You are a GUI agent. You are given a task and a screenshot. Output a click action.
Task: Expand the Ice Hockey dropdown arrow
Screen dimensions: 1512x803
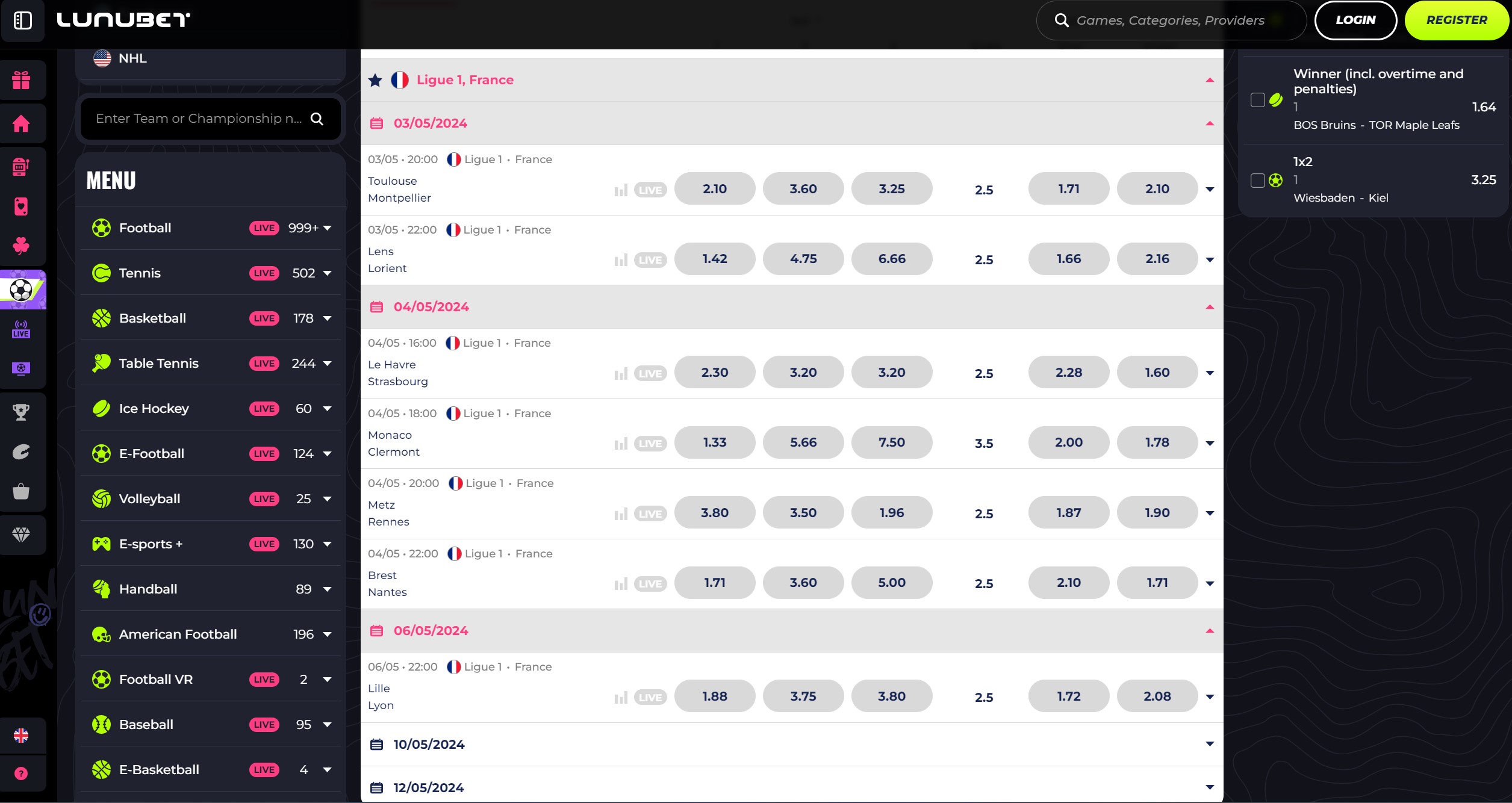point(328,409)
